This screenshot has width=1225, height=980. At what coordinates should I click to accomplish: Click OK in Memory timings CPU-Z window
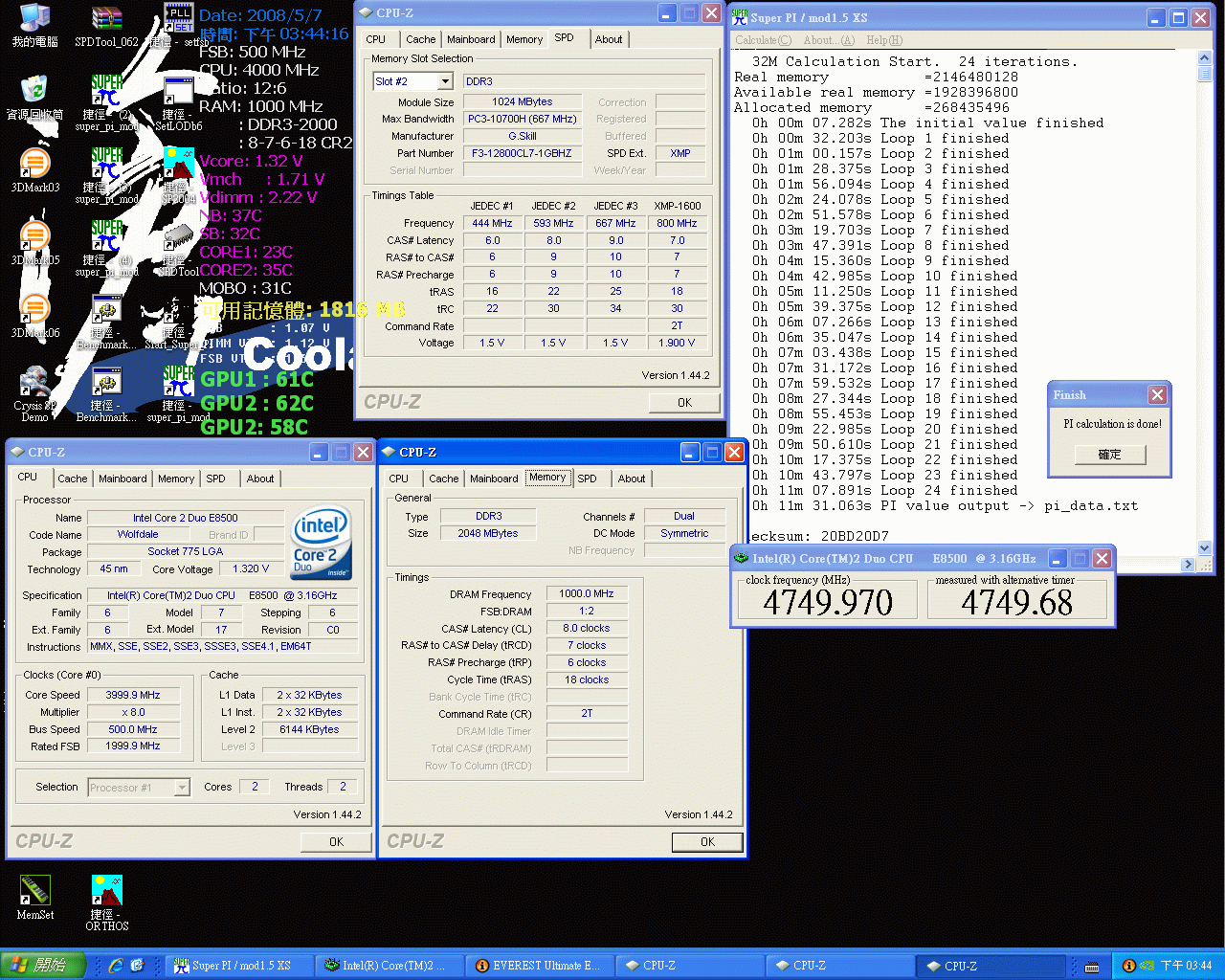tap(707, 842)
